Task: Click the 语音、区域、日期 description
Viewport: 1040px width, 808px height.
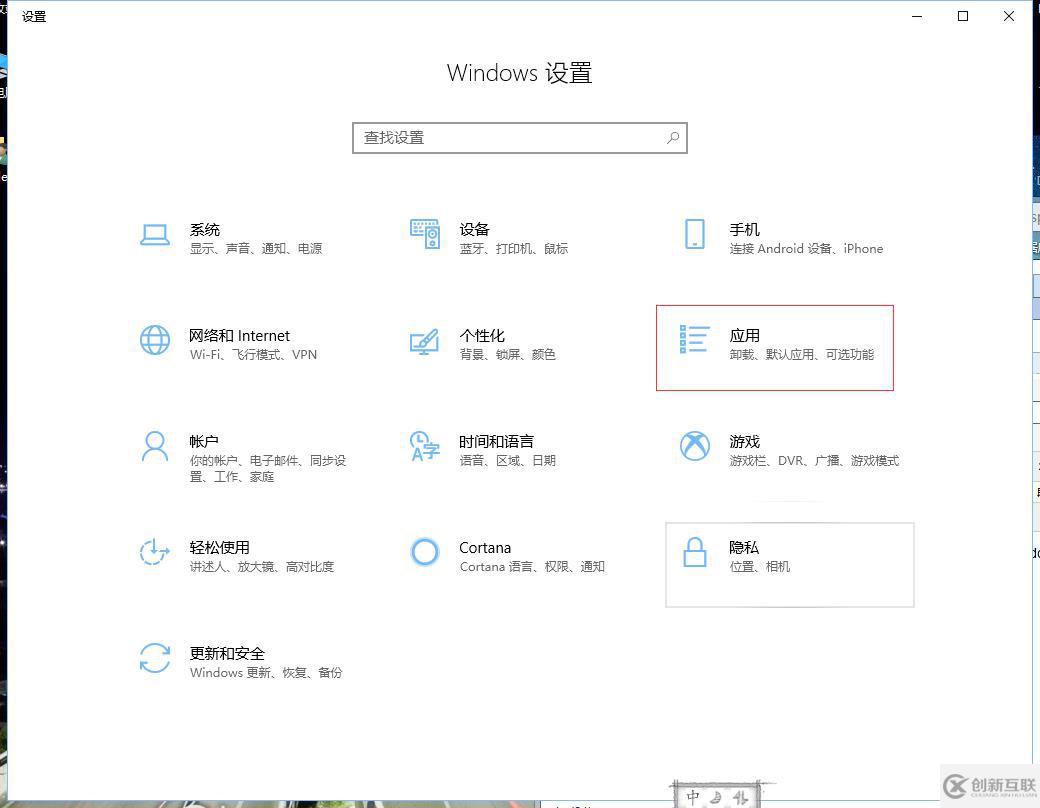Action: pyautogui.click(x=507, y=460)
